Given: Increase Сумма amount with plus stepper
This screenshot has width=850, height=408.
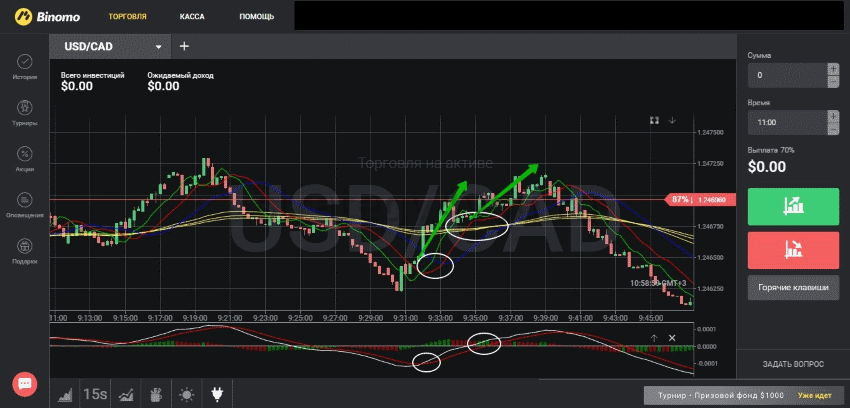Looking at the screenshot, I should pyautogui.click(x=833, y=69).
